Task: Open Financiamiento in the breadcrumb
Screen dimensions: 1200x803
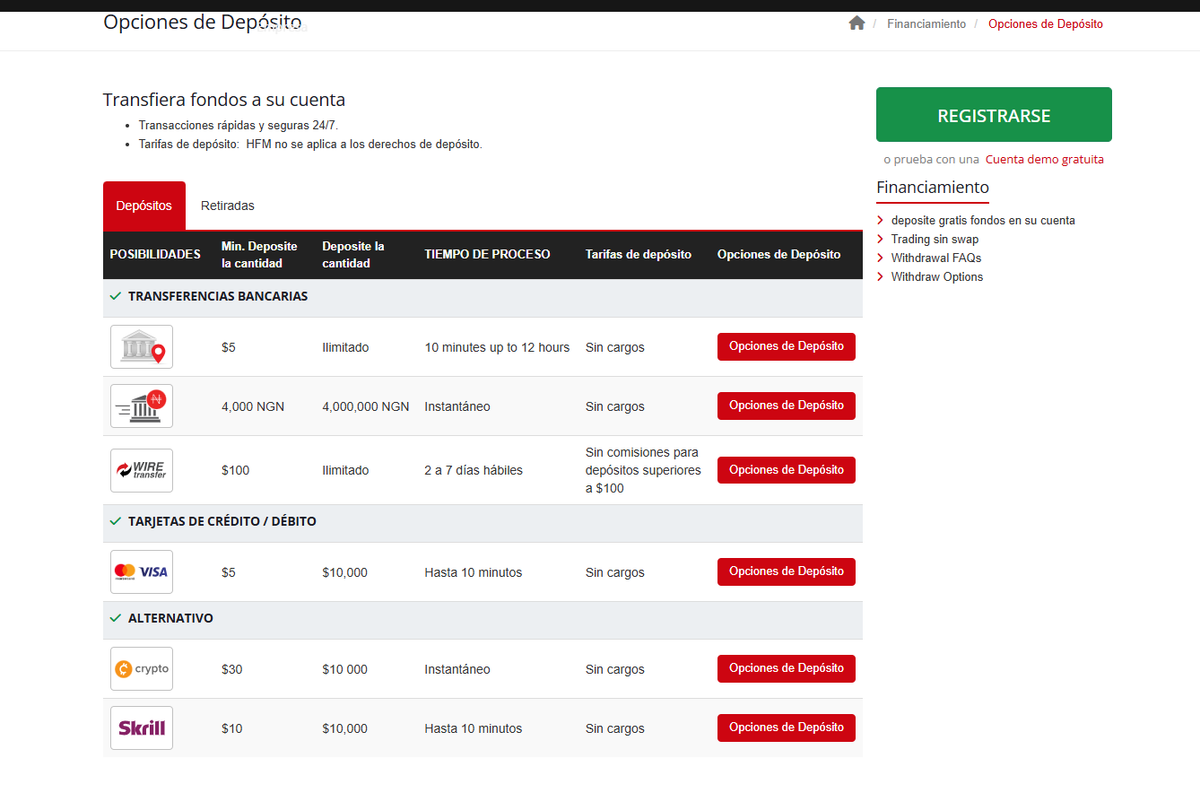Action: [x=926, y=24]
